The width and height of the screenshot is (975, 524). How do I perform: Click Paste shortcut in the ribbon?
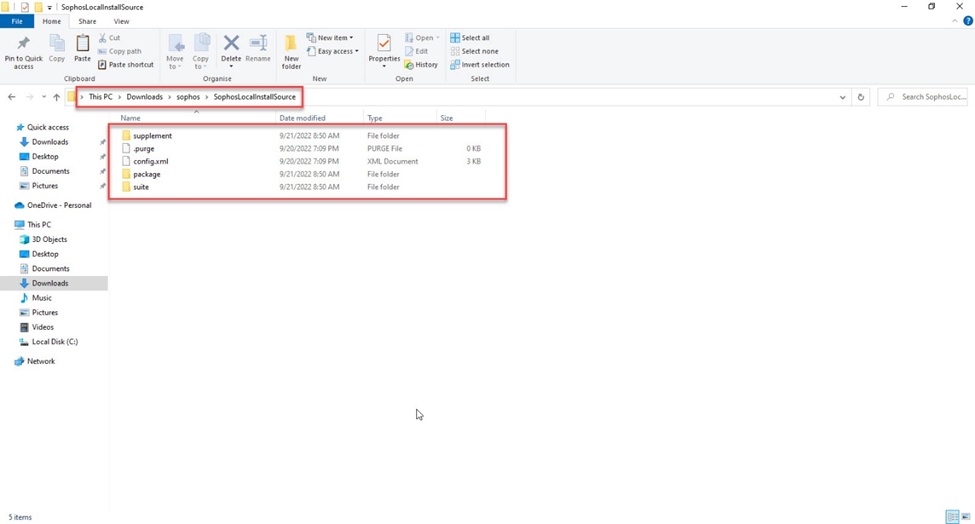(x=126, y=65)
